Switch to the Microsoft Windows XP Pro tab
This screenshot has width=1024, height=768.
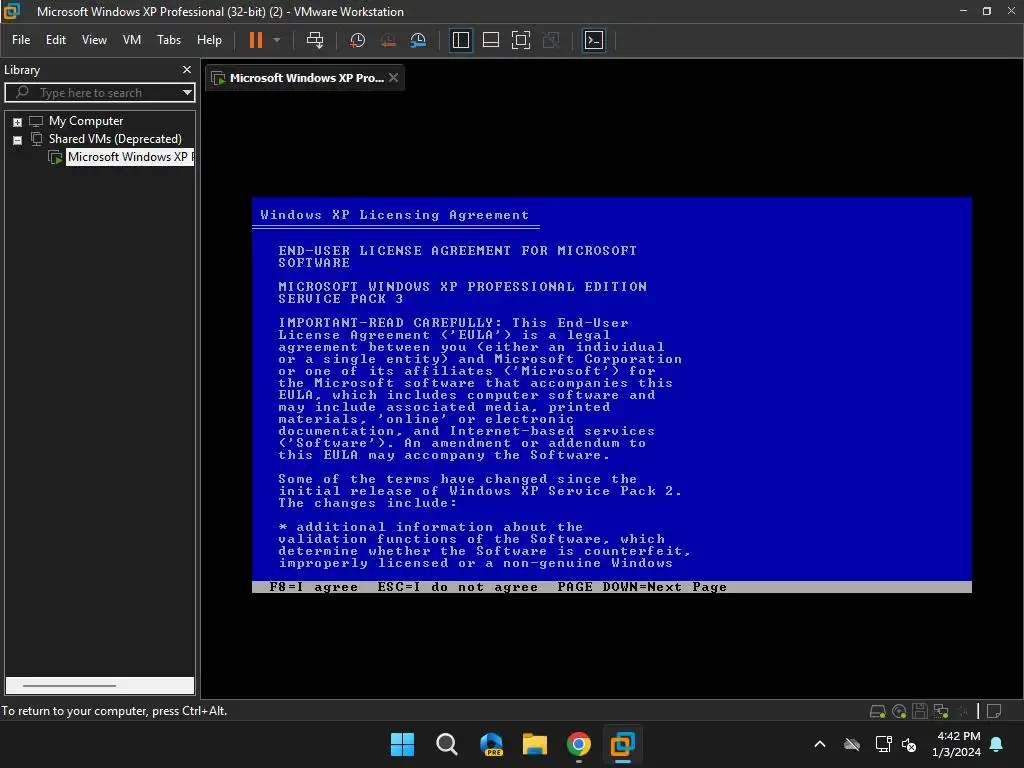306,78
